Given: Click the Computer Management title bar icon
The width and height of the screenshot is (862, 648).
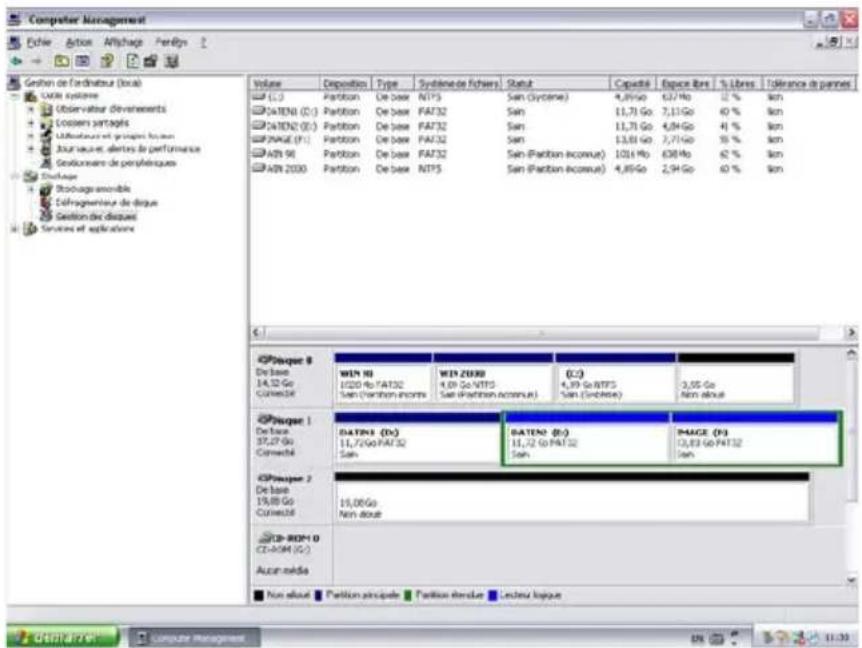Looking at the screenshot, I should 16,20.
